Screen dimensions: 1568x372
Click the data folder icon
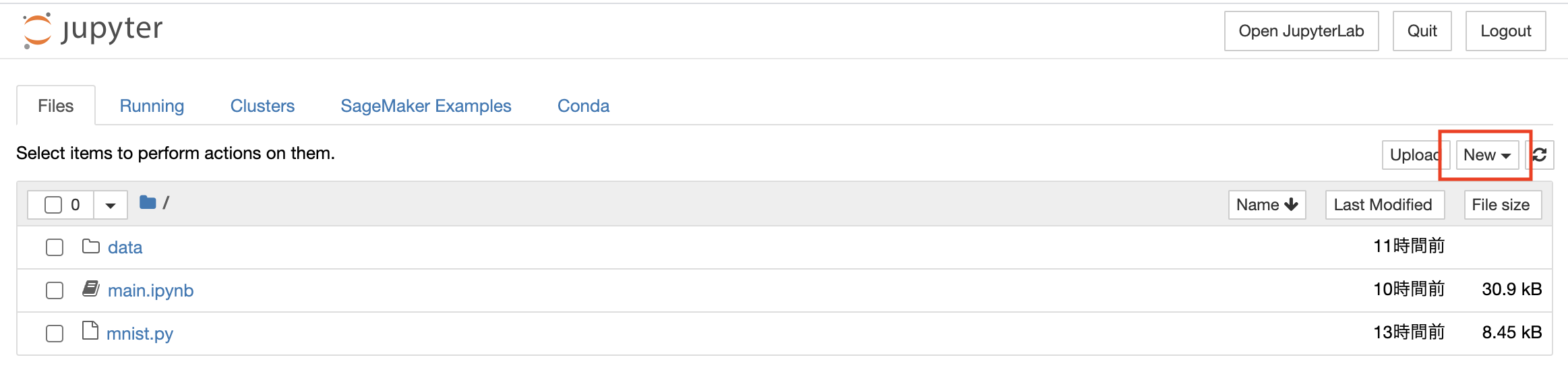click(91, 247)
